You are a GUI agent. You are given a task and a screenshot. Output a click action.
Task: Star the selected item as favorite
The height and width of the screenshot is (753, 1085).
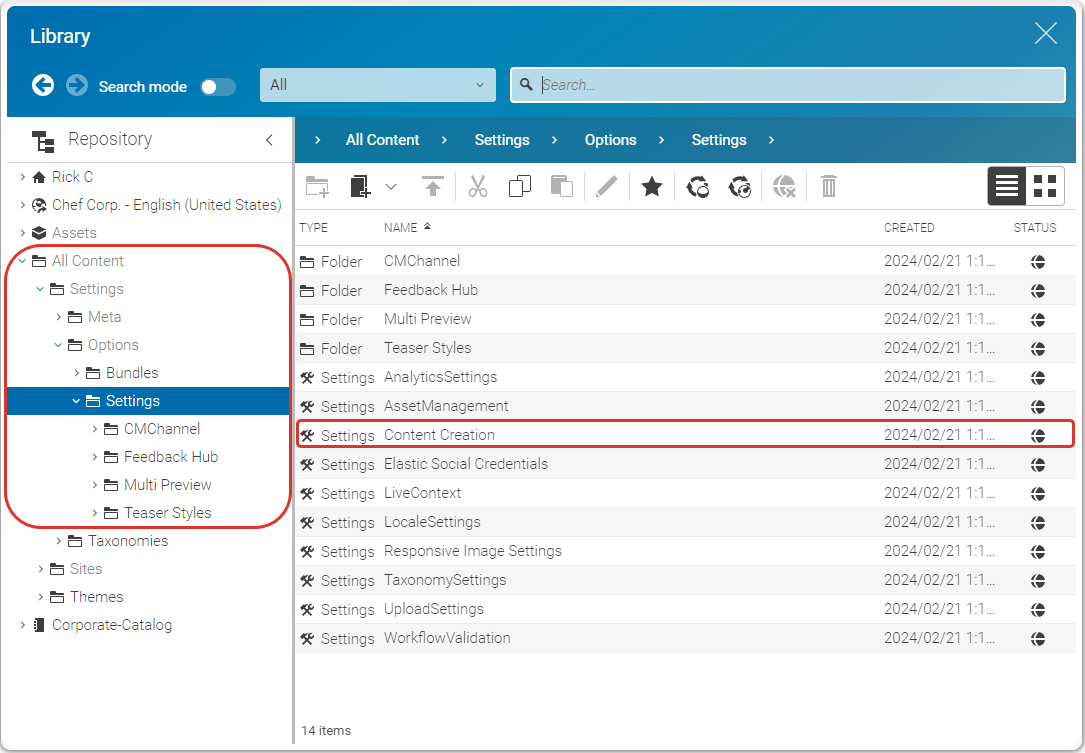pyautogui.click(x=651, y=186)
